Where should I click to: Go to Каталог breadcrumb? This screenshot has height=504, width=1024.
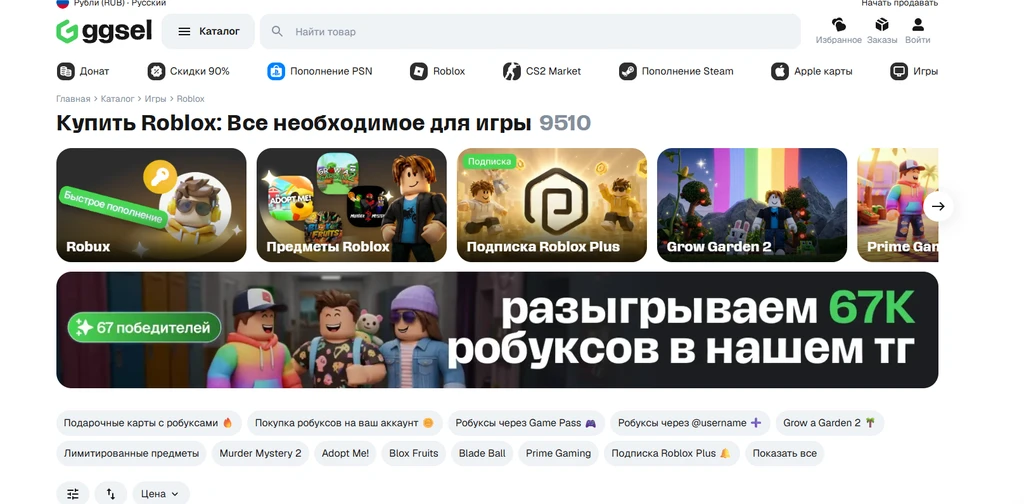click(118, 99)
